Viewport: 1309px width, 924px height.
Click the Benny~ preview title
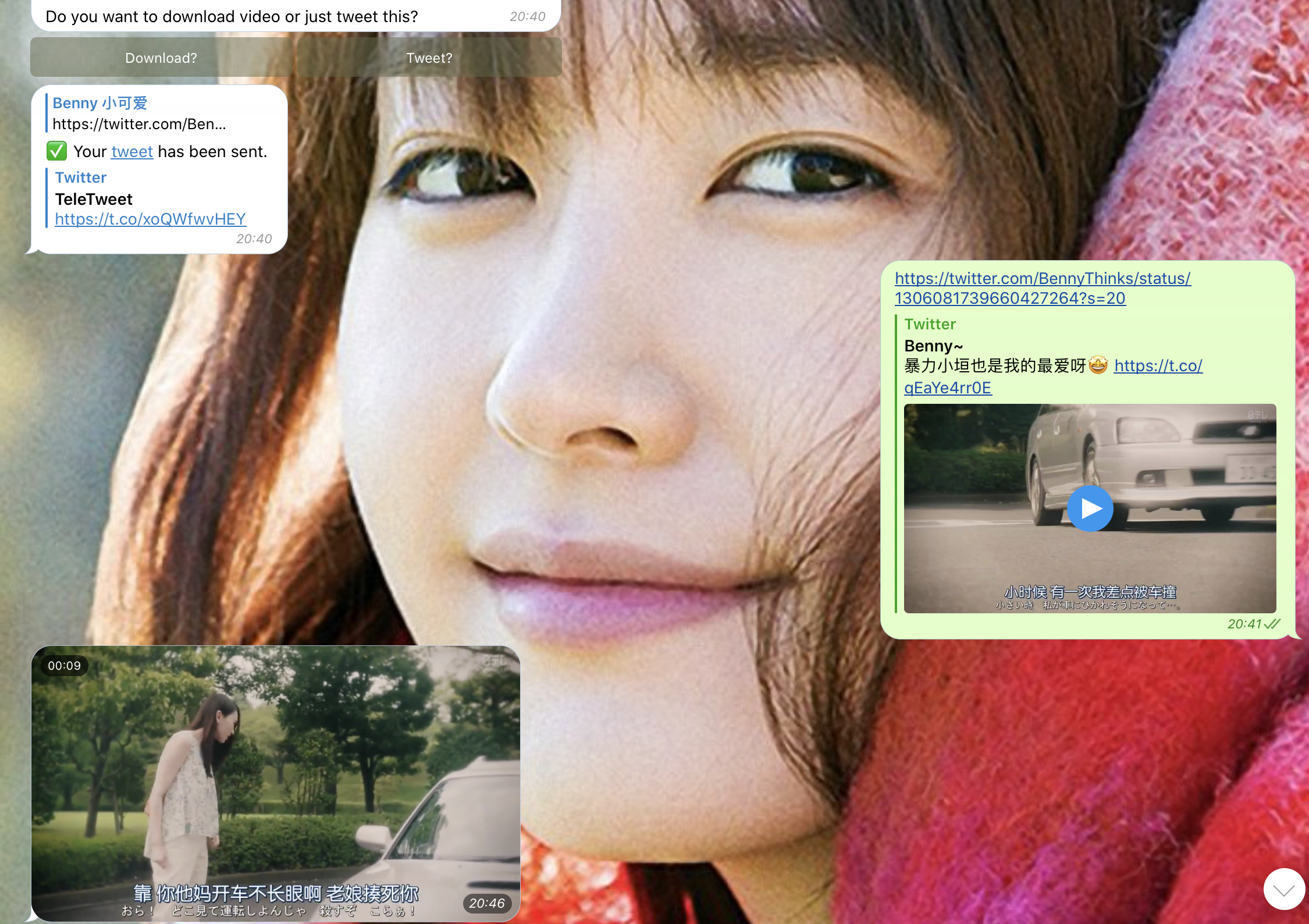pyautogui.click(x=933, y=346)
